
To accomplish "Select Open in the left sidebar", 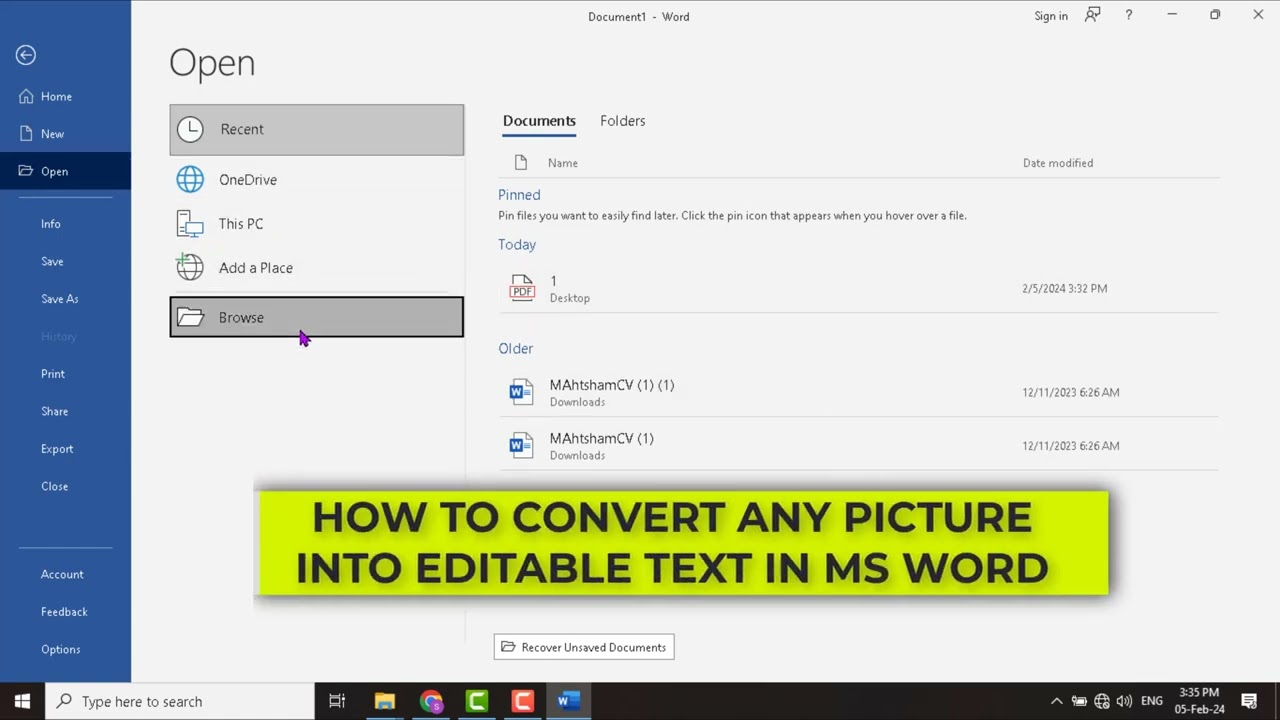I will pos(65,171).
